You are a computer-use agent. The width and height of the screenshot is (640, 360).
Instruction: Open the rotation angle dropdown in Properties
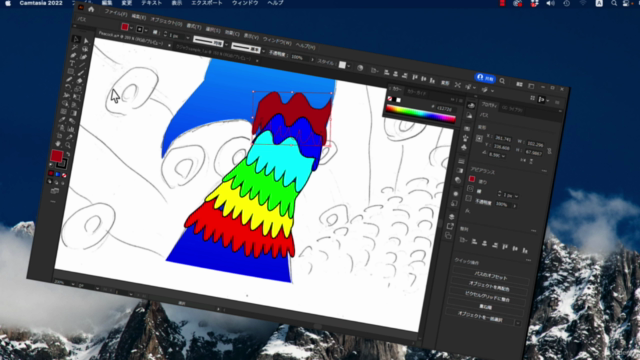click(x=504, y=156)
